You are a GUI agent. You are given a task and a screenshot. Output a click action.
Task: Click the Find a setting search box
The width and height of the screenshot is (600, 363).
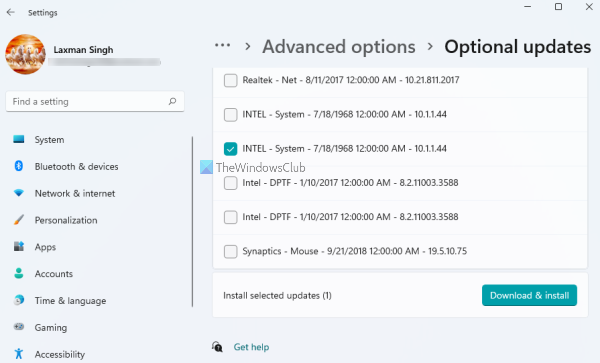click(95, 101)
